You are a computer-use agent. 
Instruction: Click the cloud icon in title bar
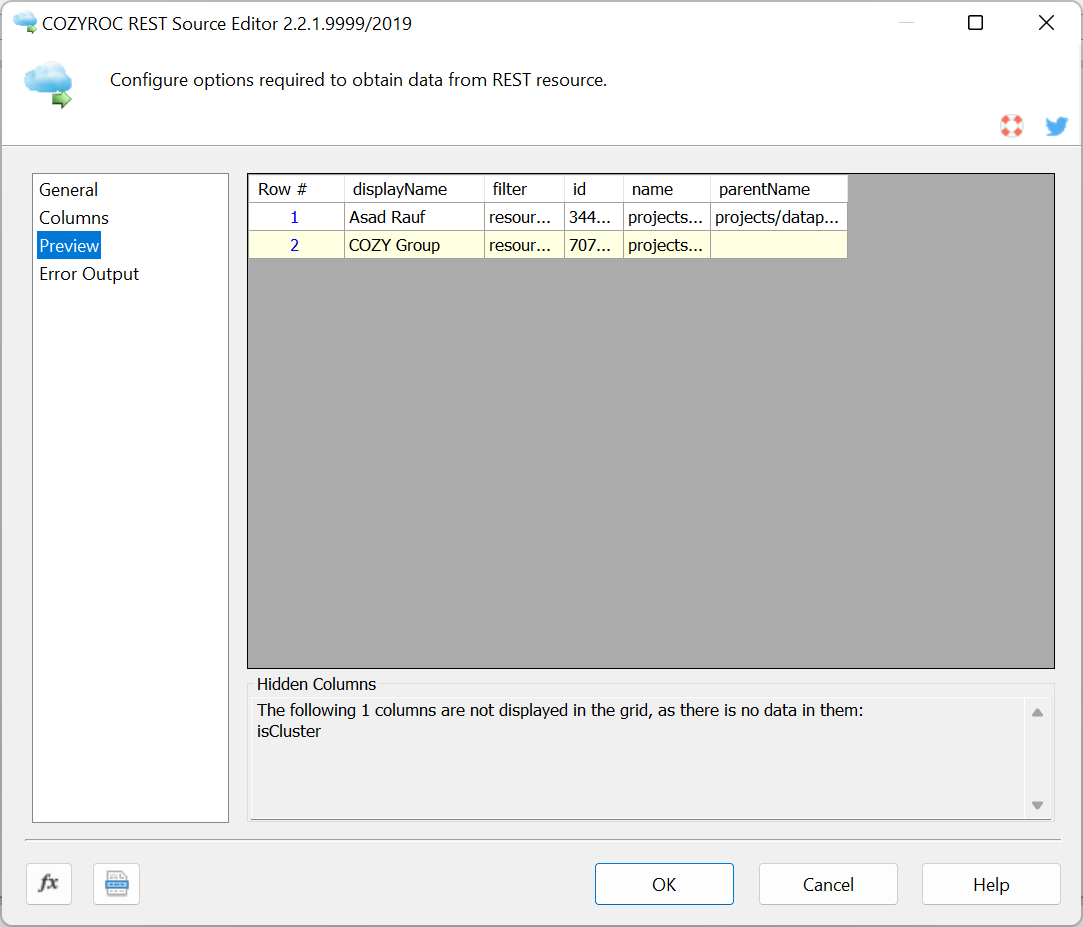click(25, 22)
